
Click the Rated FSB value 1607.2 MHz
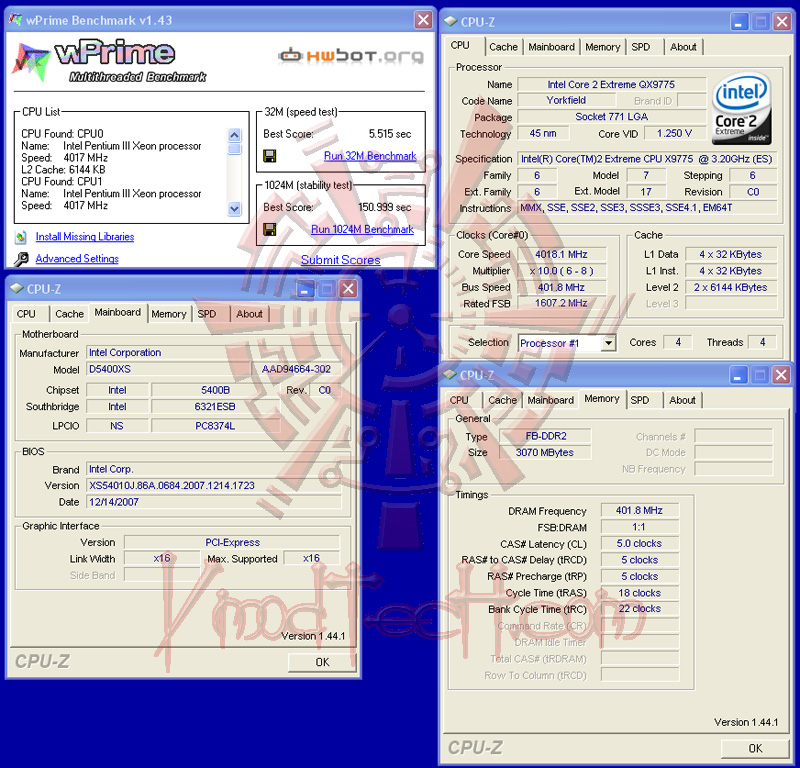pos(561,303)
